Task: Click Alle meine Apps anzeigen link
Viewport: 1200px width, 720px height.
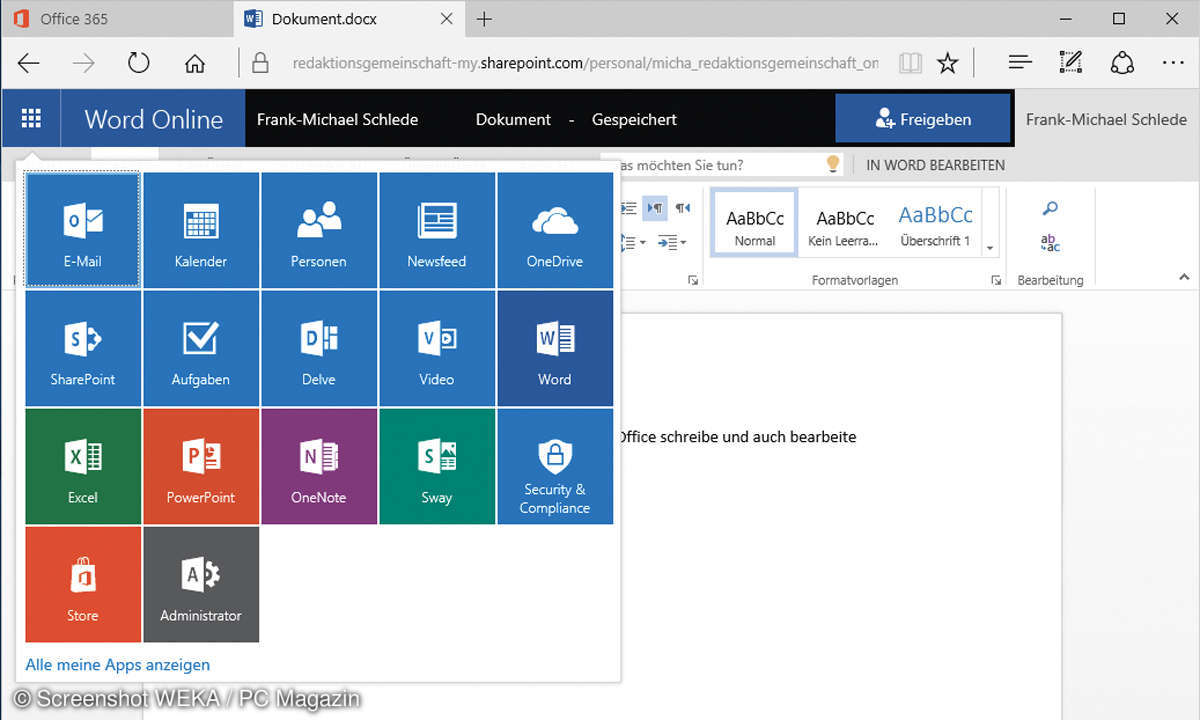Action: pos(118,664)
